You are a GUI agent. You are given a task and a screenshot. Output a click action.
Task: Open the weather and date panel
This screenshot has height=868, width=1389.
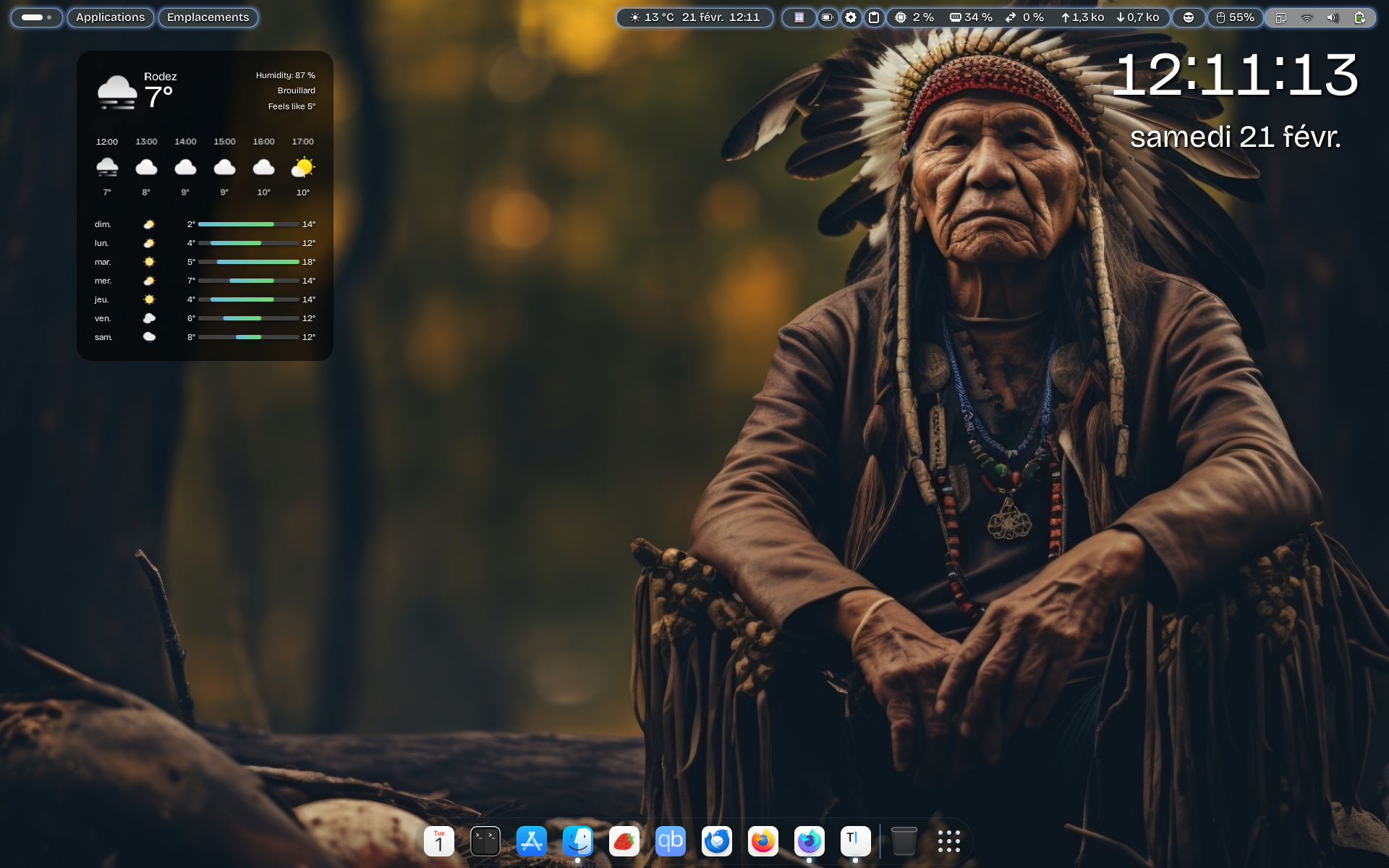tap(694, 17)
